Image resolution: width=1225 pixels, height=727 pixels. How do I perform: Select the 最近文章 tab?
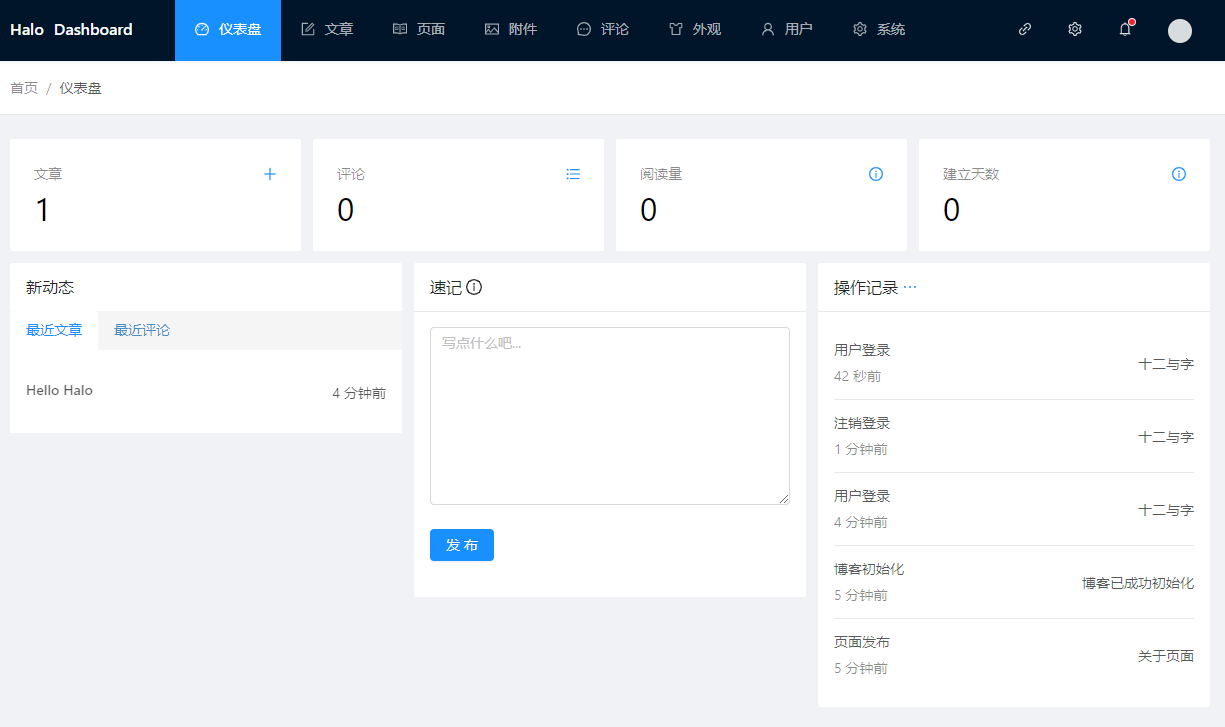click(54, 330)
